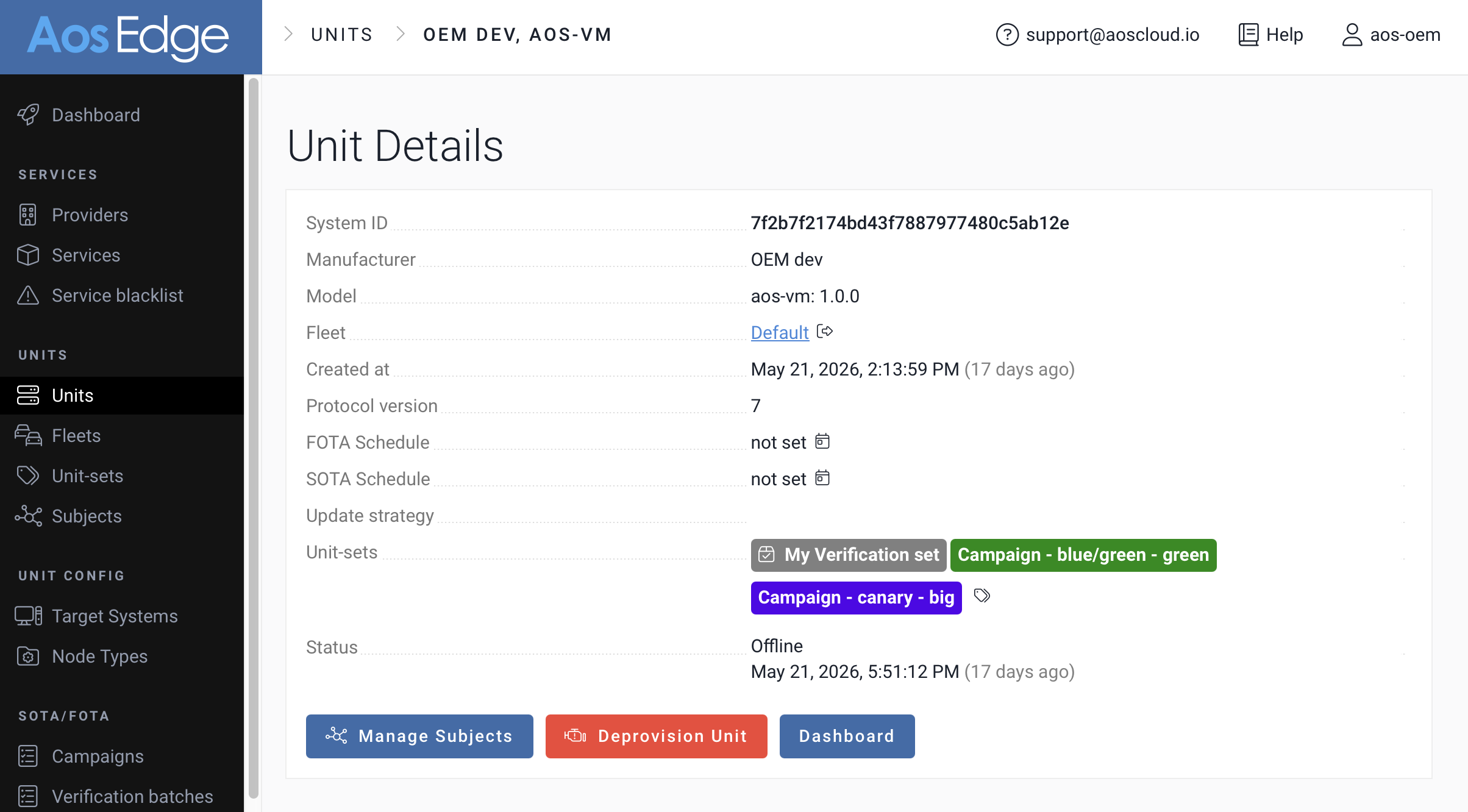
Task: Click the SOTA Schedule calendar icon
Action: pos(822,477)
